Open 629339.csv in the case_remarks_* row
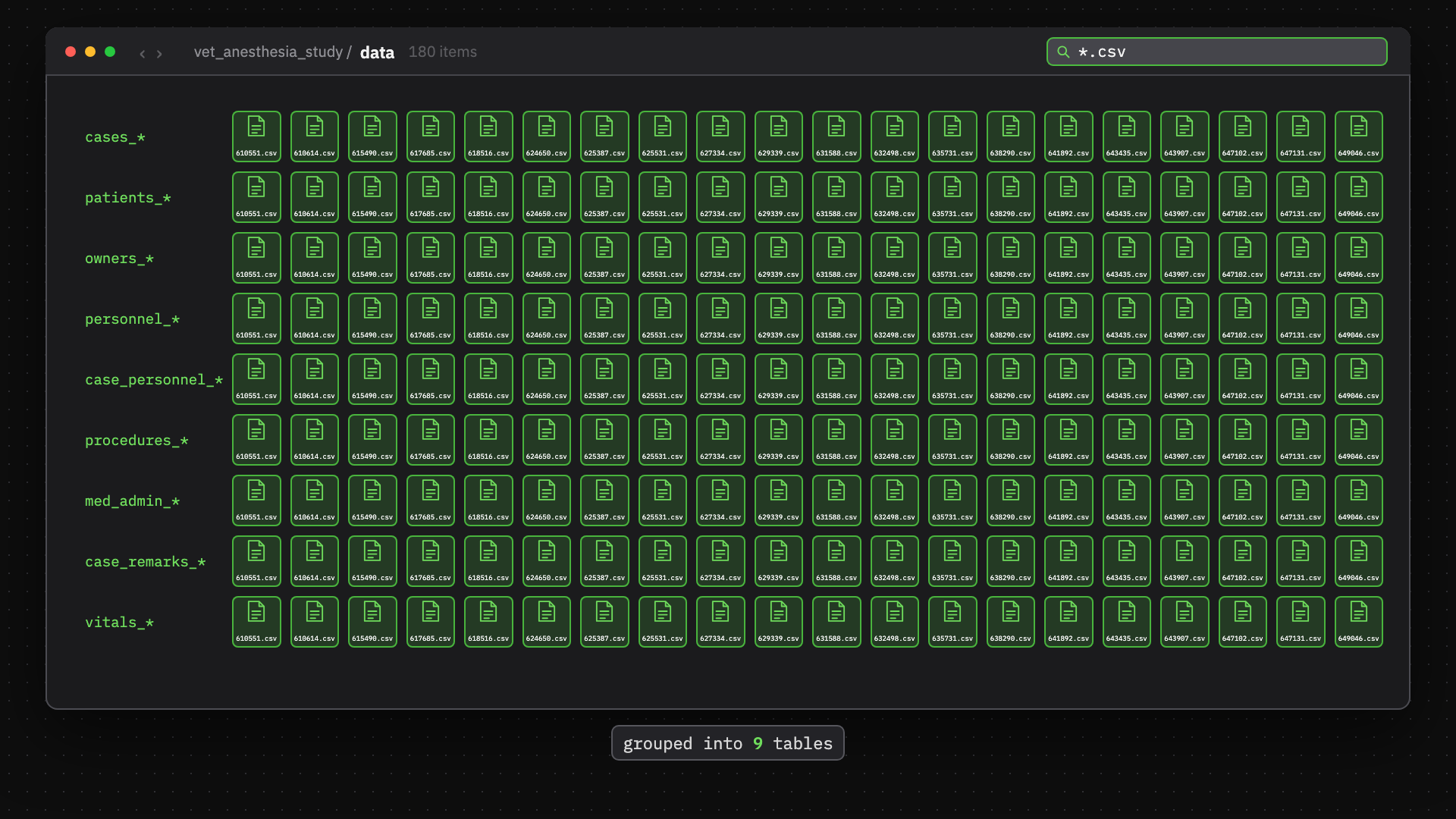 tap(779, 561)
